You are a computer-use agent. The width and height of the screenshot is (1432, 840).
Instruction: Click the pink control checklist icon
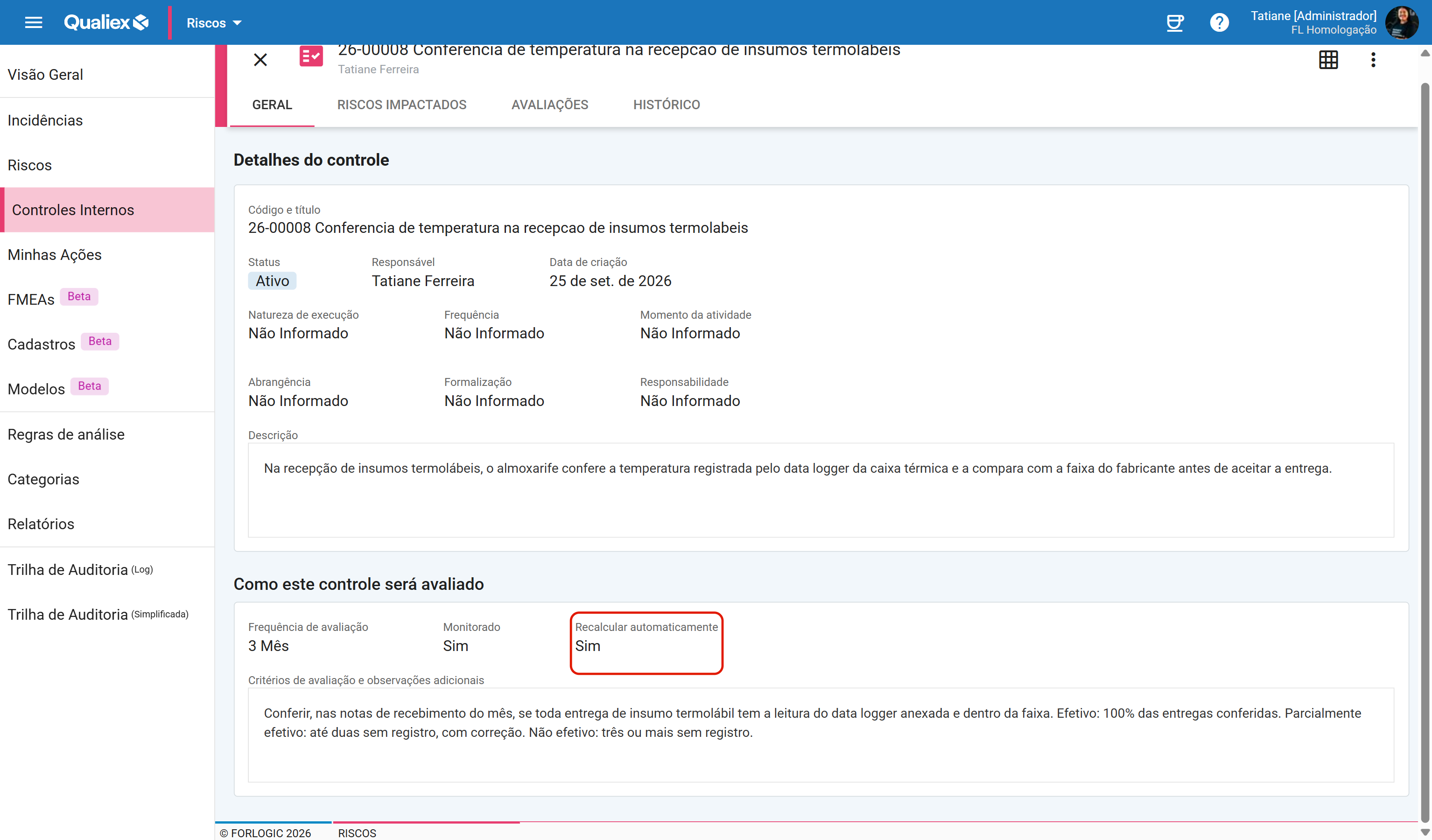(x=311, y=57)
